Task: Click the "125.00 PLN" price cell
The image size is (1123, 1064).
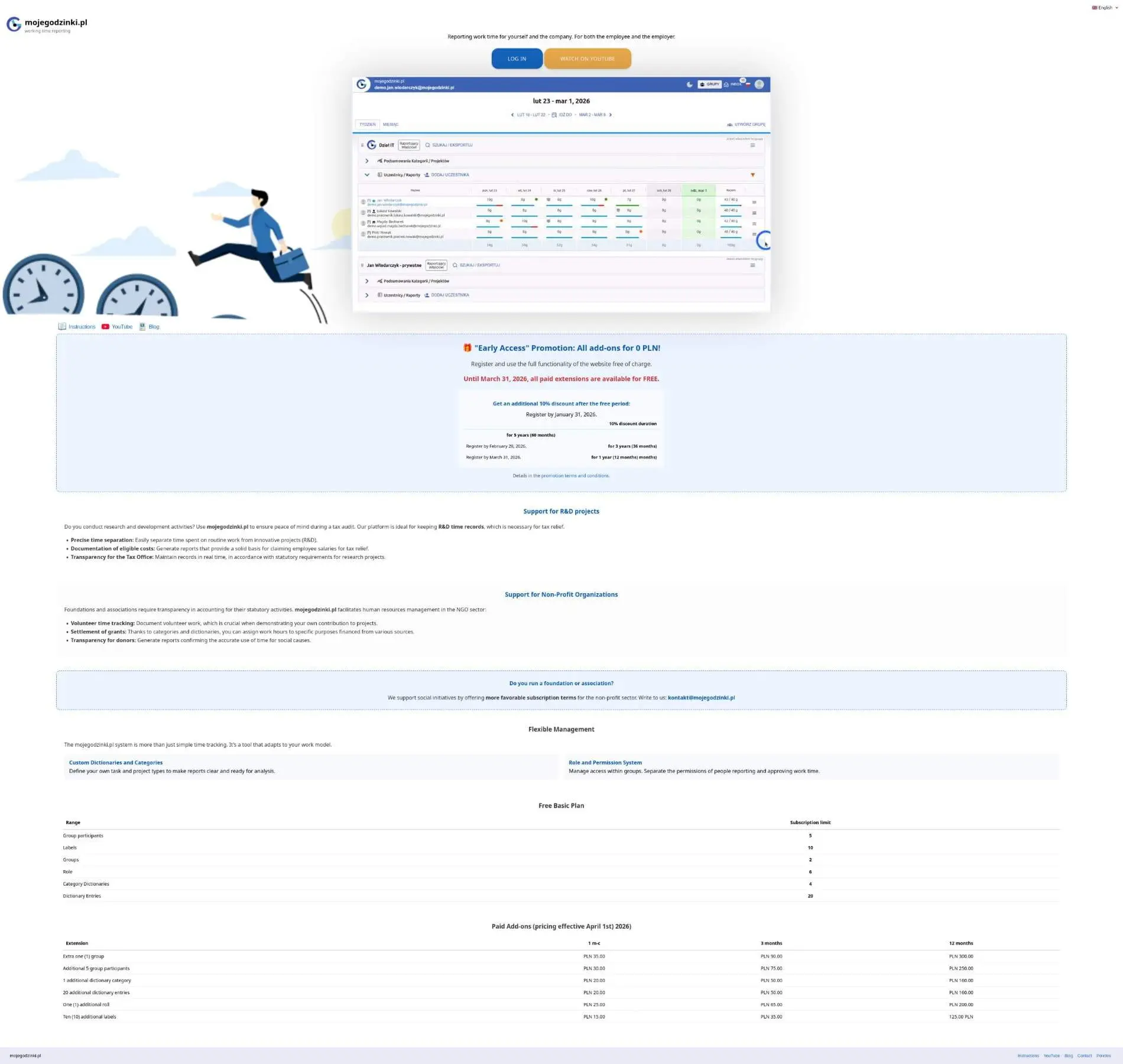Action: pos(961,1017)
